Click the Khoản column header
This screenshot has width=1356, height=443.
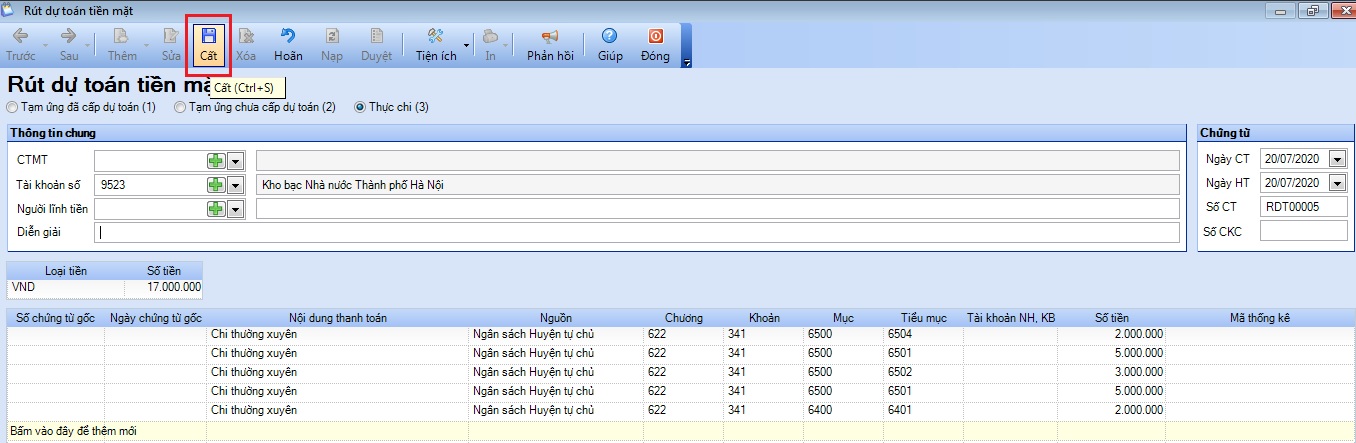click(763, 318)
